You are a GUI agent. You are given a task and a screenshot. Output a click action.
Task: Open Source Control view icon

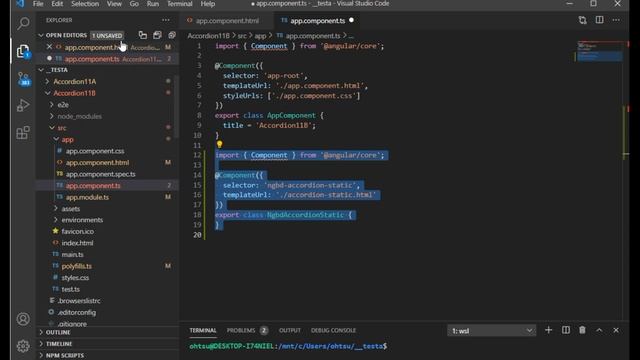click(x=23, y=79)
